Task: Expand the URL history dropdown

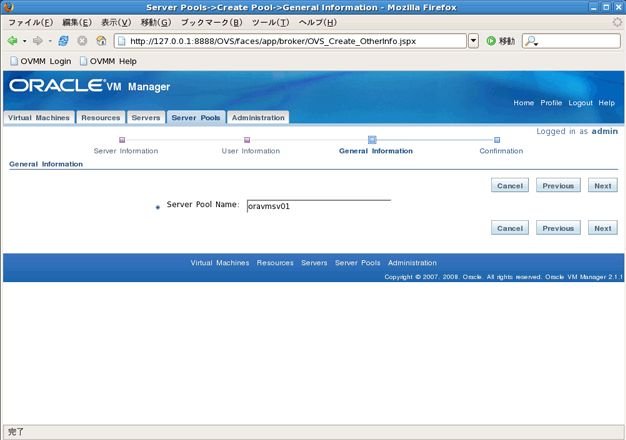Action: click(473, 41)
